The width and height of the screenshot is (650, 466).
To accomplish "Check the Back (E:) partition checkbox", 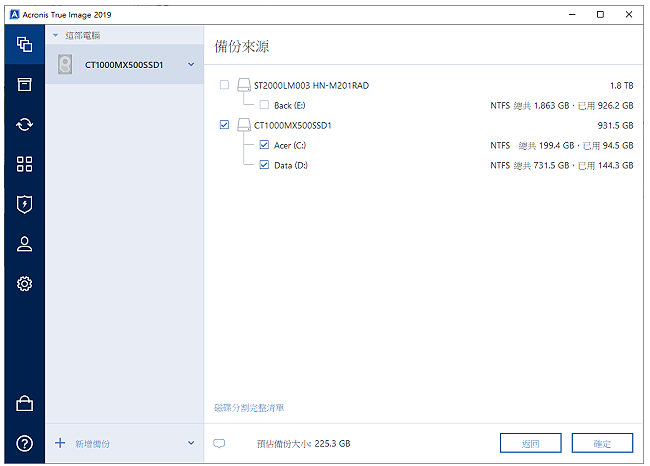I will point(264,105).
